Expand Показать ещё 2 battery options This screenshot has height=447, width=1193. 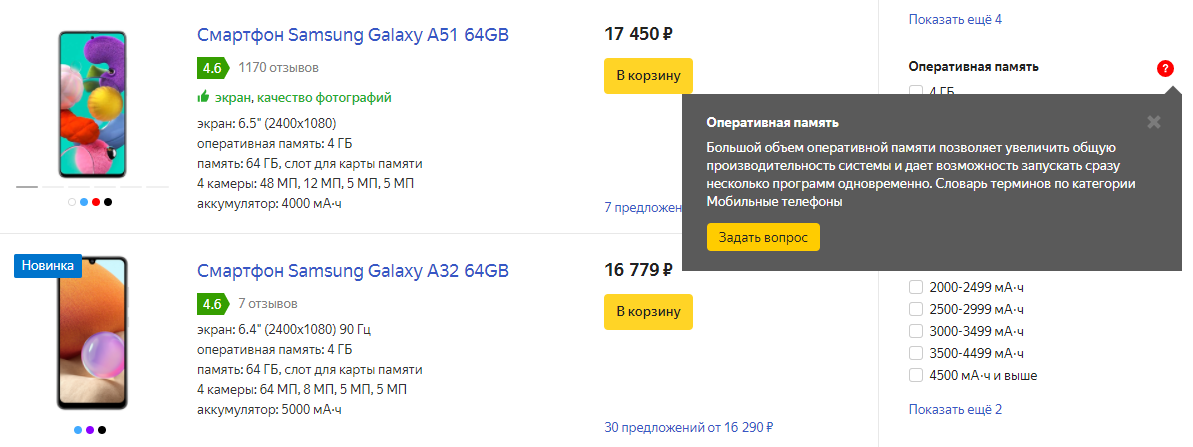(x=955, y=409)
